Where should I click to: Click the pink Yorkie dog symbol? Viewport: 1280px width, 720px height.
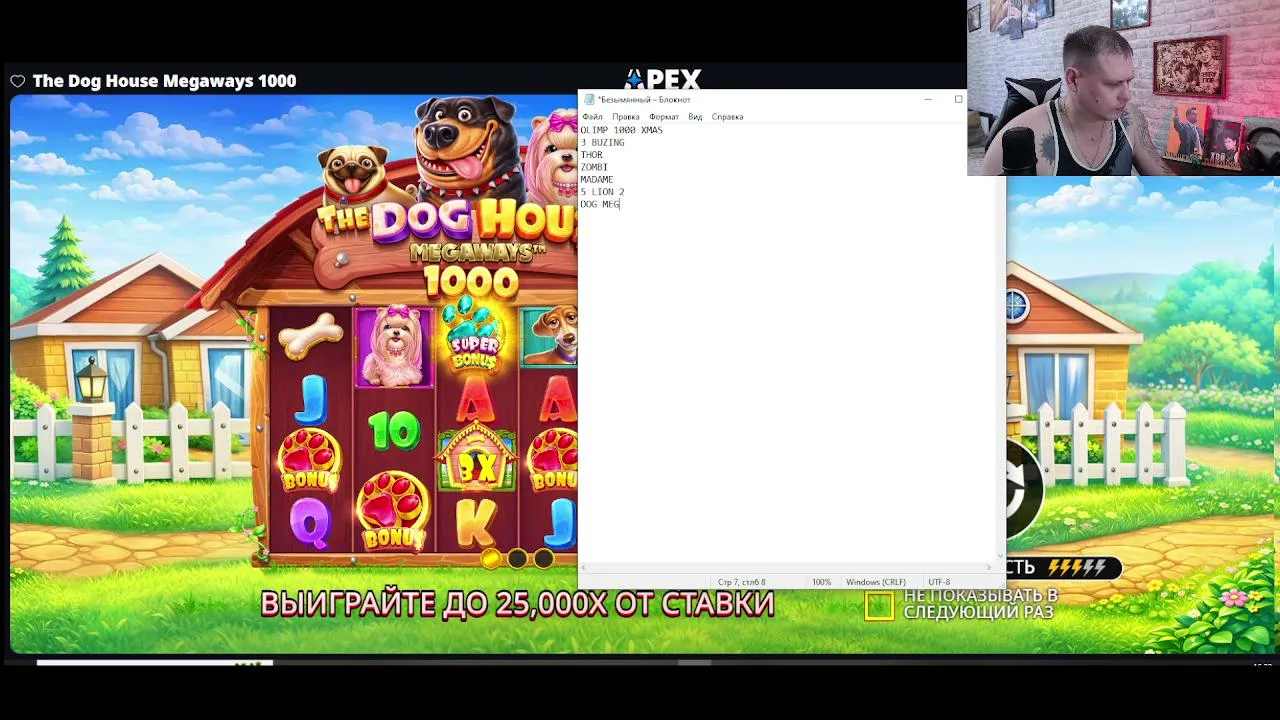point(394,347)
